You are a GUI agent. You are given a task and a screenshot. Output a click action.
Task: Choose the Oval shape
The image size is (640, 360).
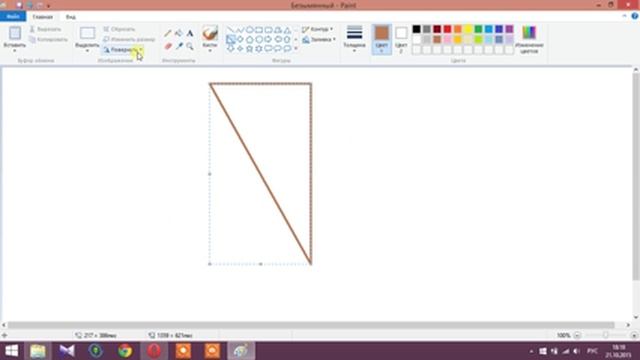(x=249, y=30)
